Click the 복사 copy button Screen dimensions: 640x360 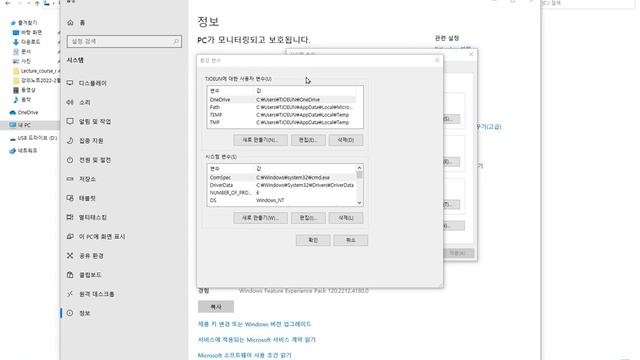(216, 307)
